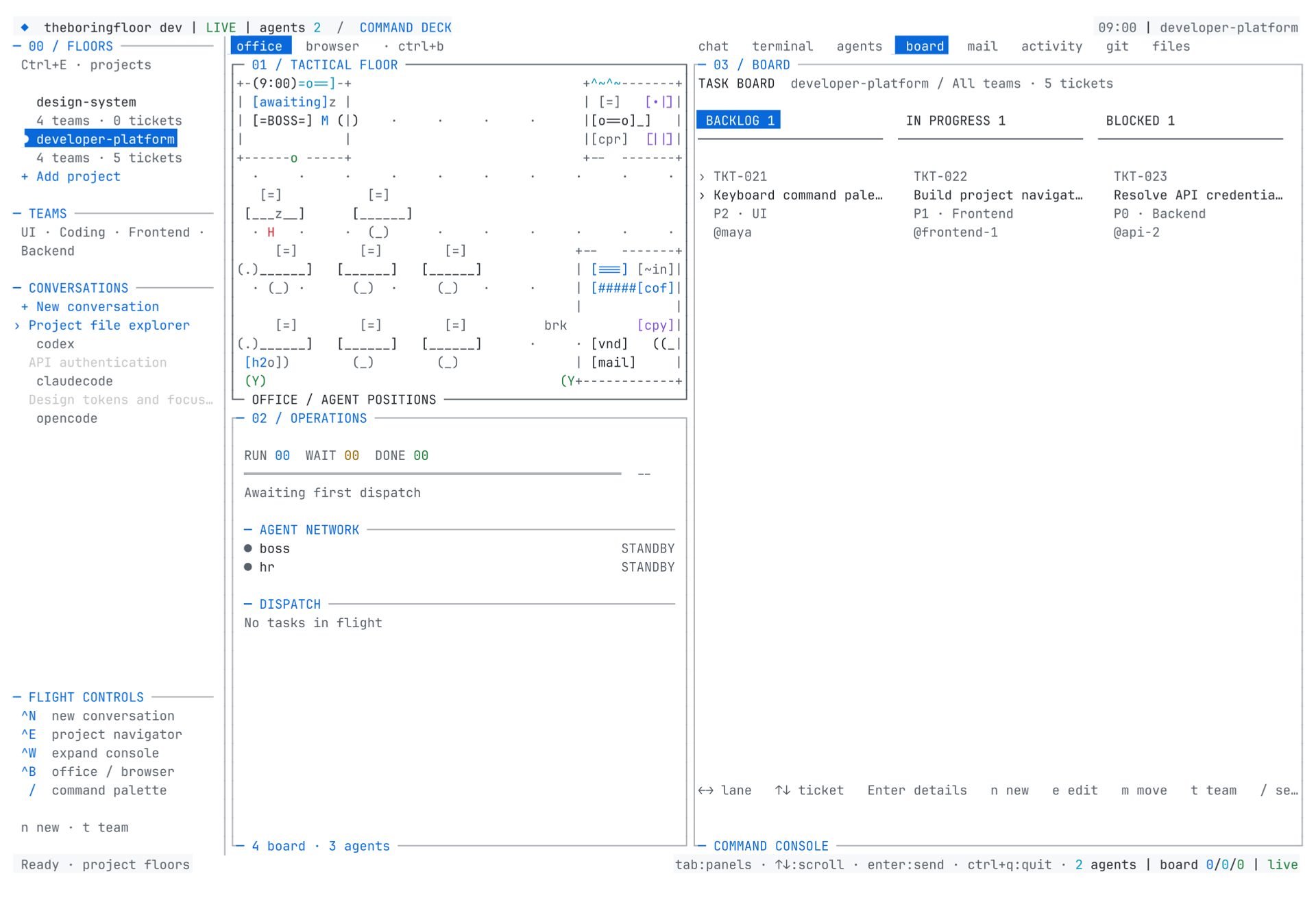The height and width of the screenshot is (911, 1316).
Task: Click the blue diamond logo icon
Action: click(25, 27)
